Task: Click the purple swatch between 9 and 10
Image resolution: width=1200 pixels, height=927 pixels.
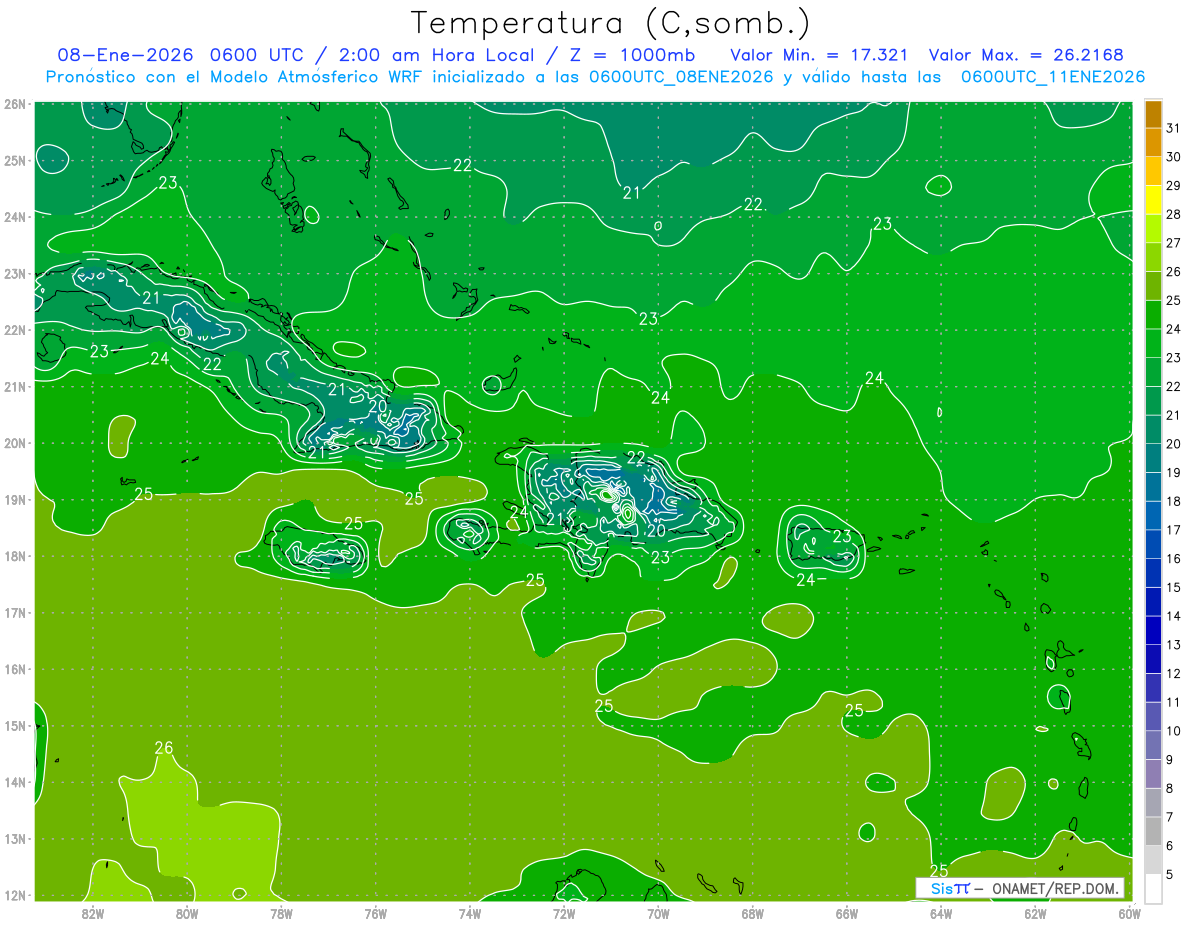Action: click(x=1153, y=745)
